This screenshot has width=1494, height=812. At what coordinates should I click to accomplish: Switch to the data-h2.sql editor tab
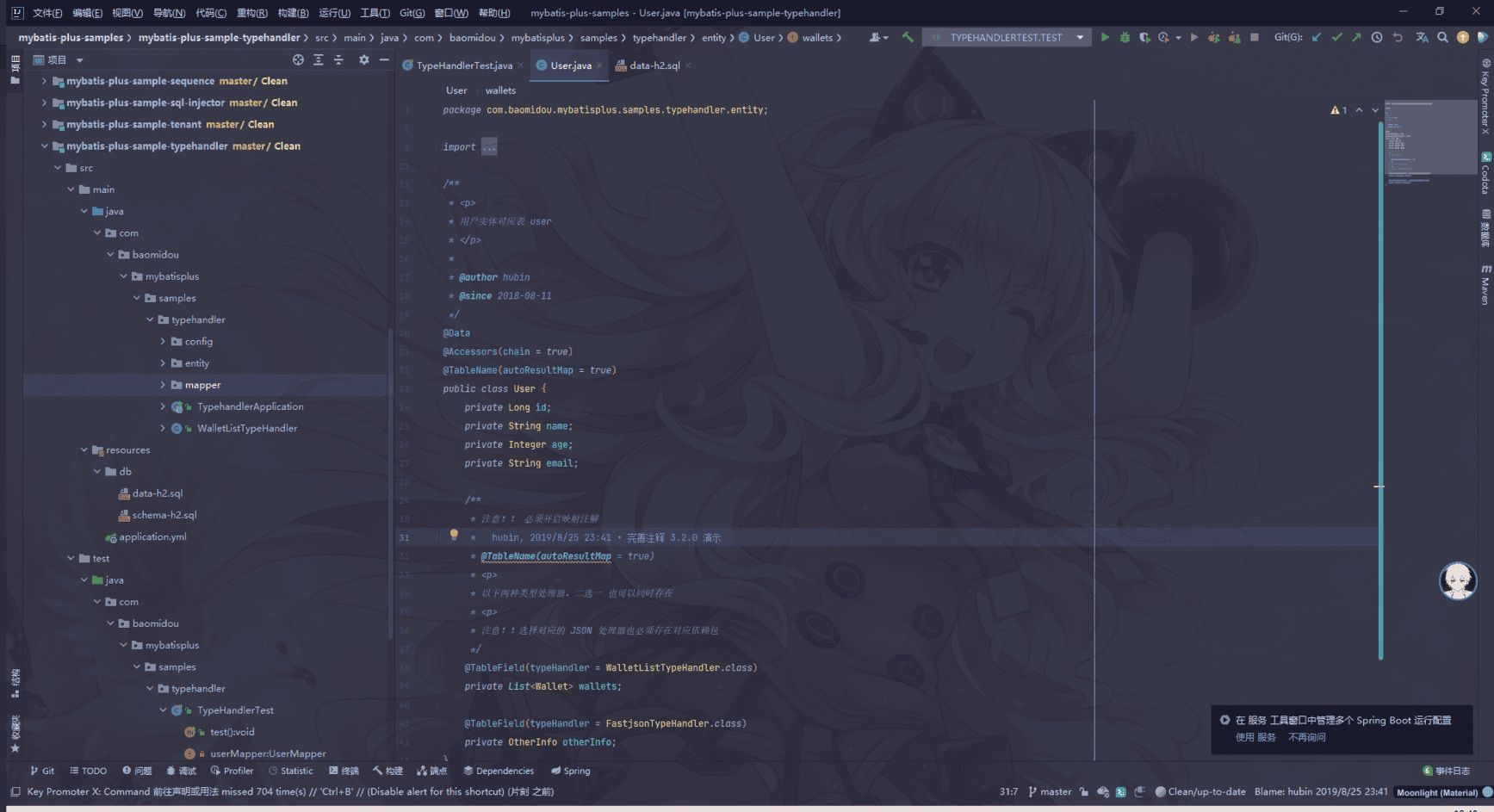click(652, 65)
